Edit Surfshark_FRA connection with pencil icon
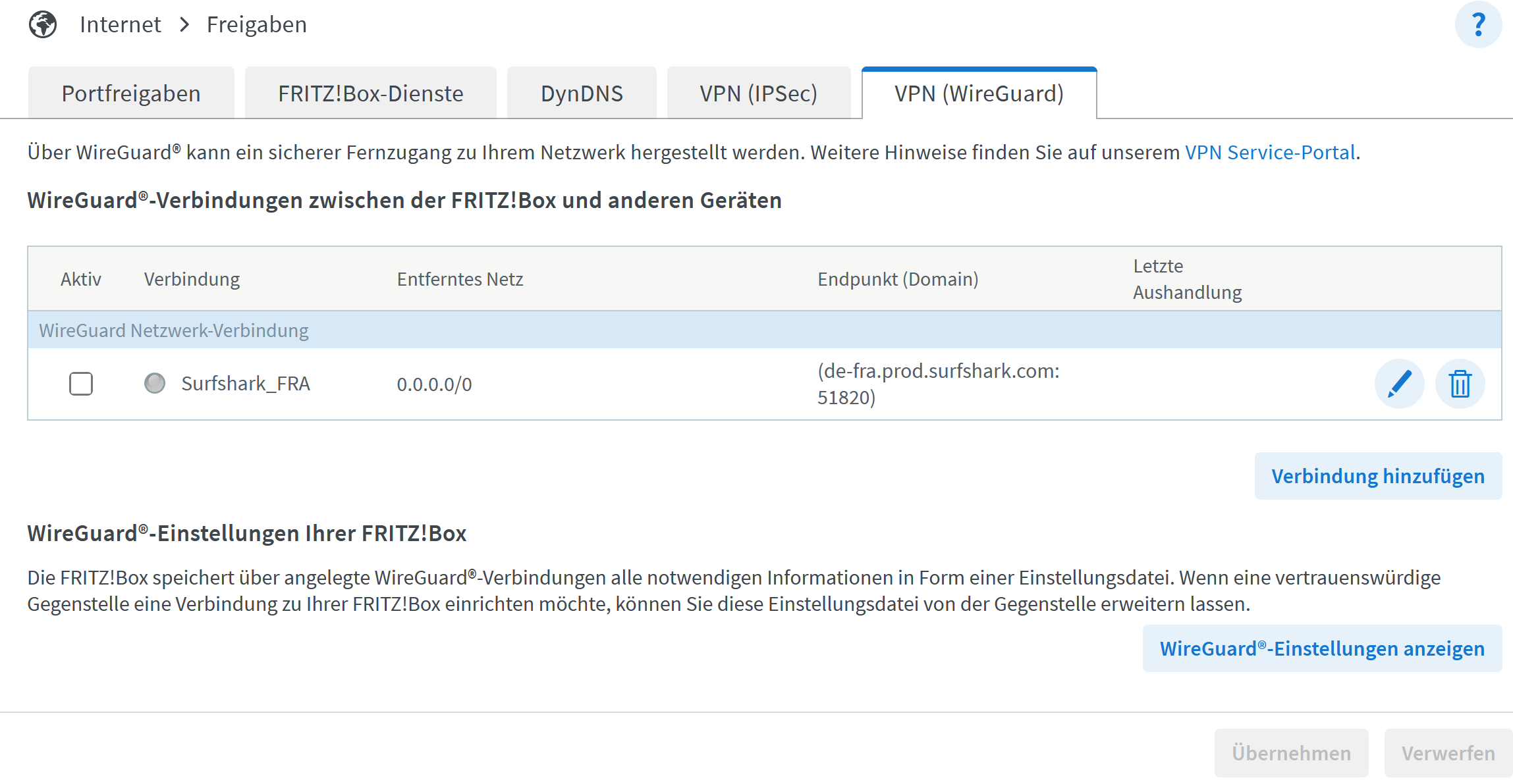Screen dimensions: 1513x784 pyautogui.click(x=1399, y=384)
